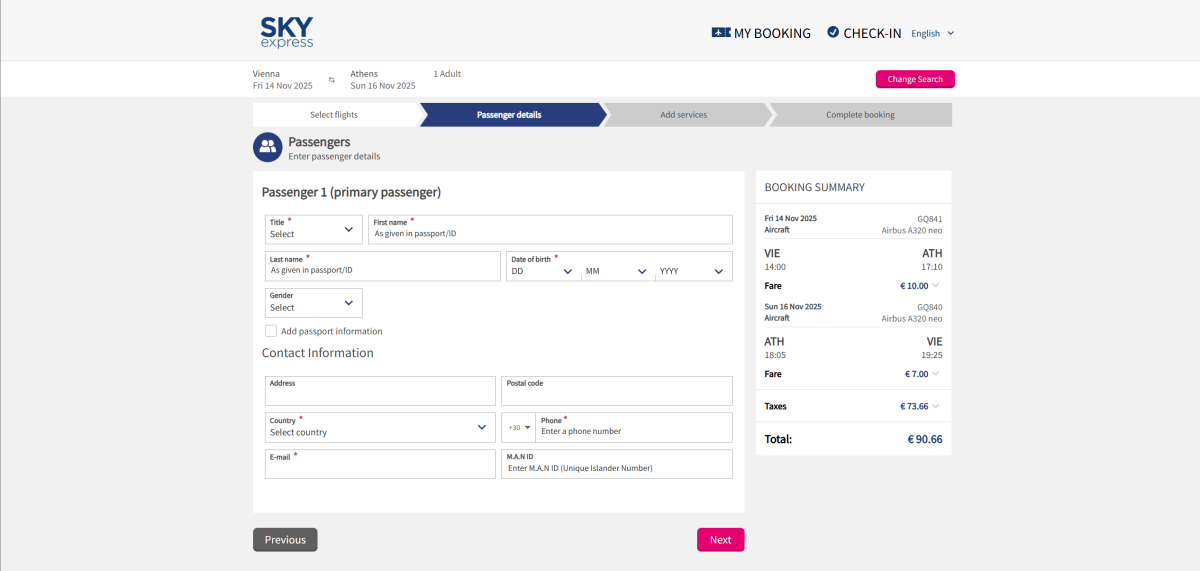Viewport: 1200px width, 571px height.
Task: Expand the Taxes €73.66 breakdown
Action: (935, 406)
